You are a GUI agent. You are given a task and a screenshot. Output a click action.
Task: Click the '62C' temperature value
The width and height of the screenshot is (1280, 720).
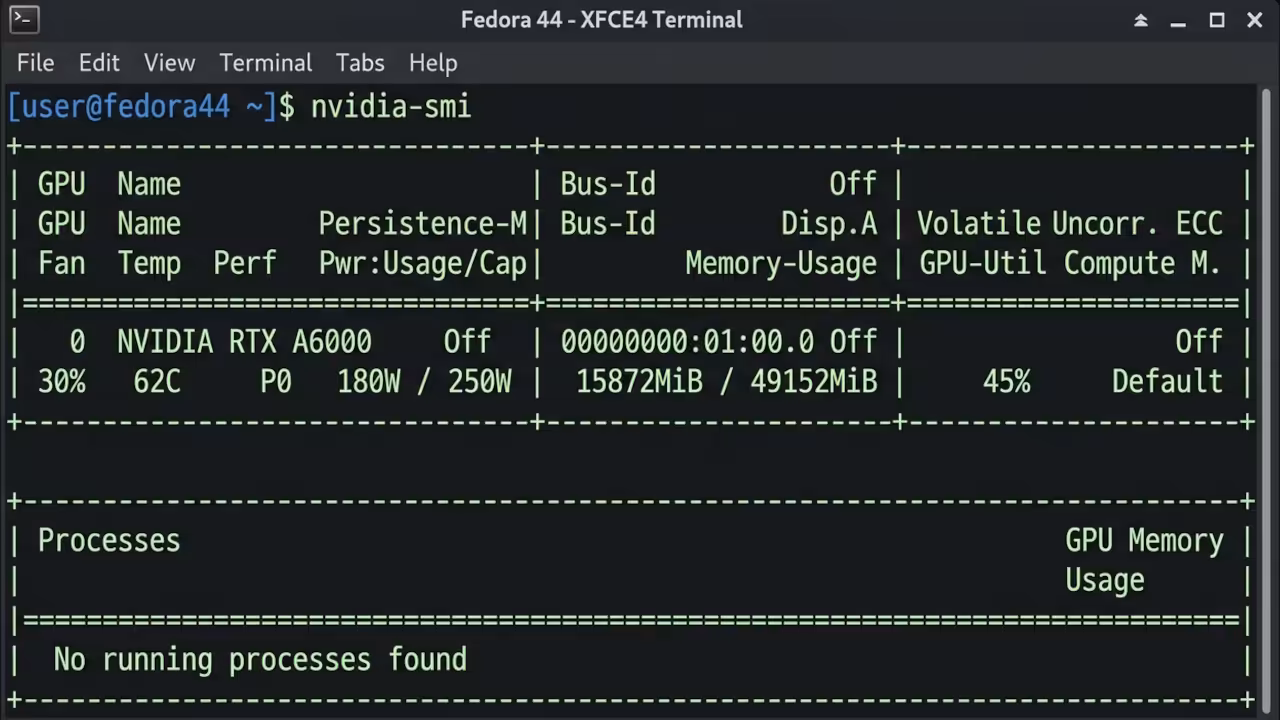coord(157,382)
